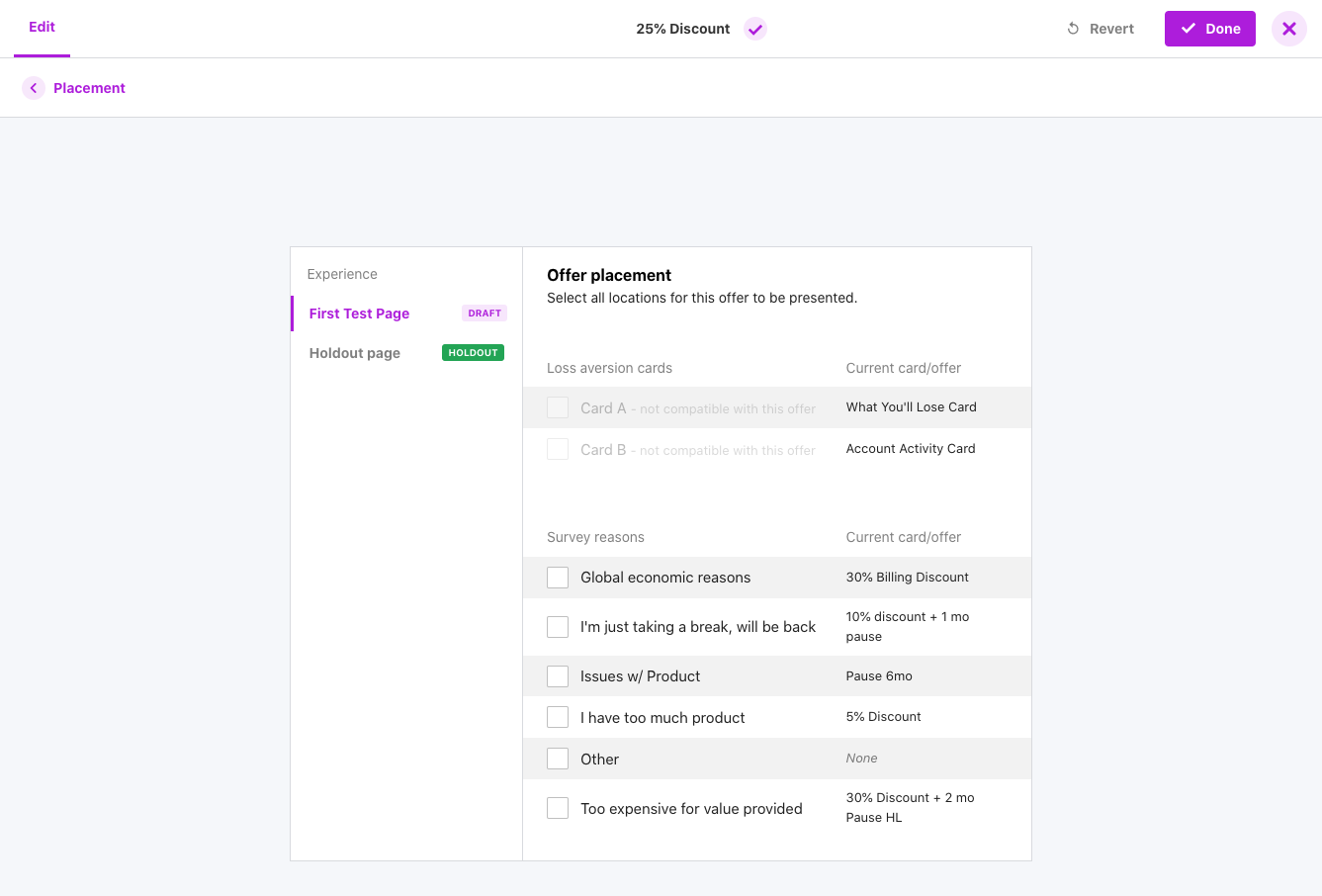Click the green HOLDOUT badge
This screenshot has height=896, width=1322.
(x=473, y=353)
